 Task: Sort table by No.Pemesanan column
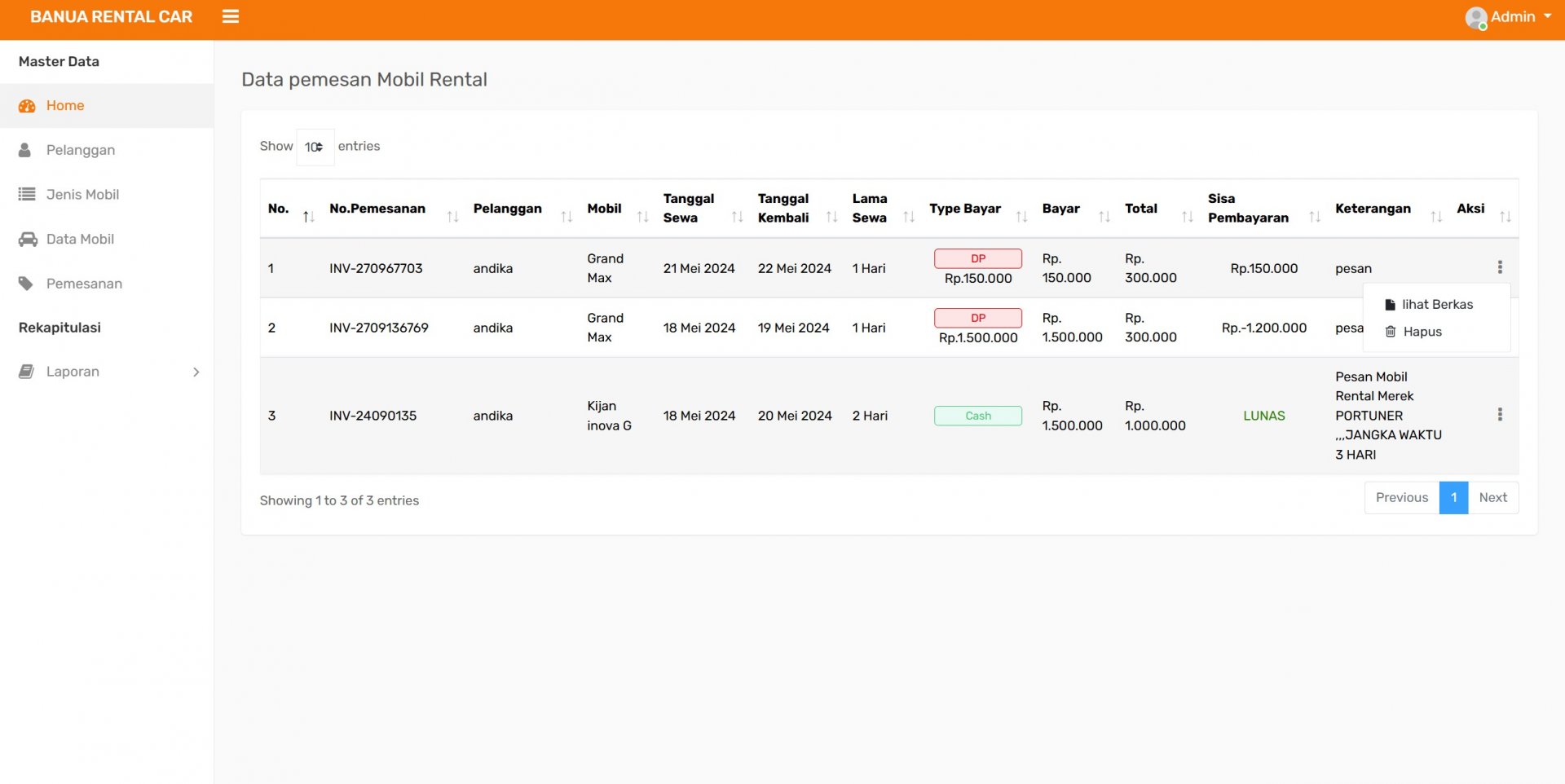point(377,209)
